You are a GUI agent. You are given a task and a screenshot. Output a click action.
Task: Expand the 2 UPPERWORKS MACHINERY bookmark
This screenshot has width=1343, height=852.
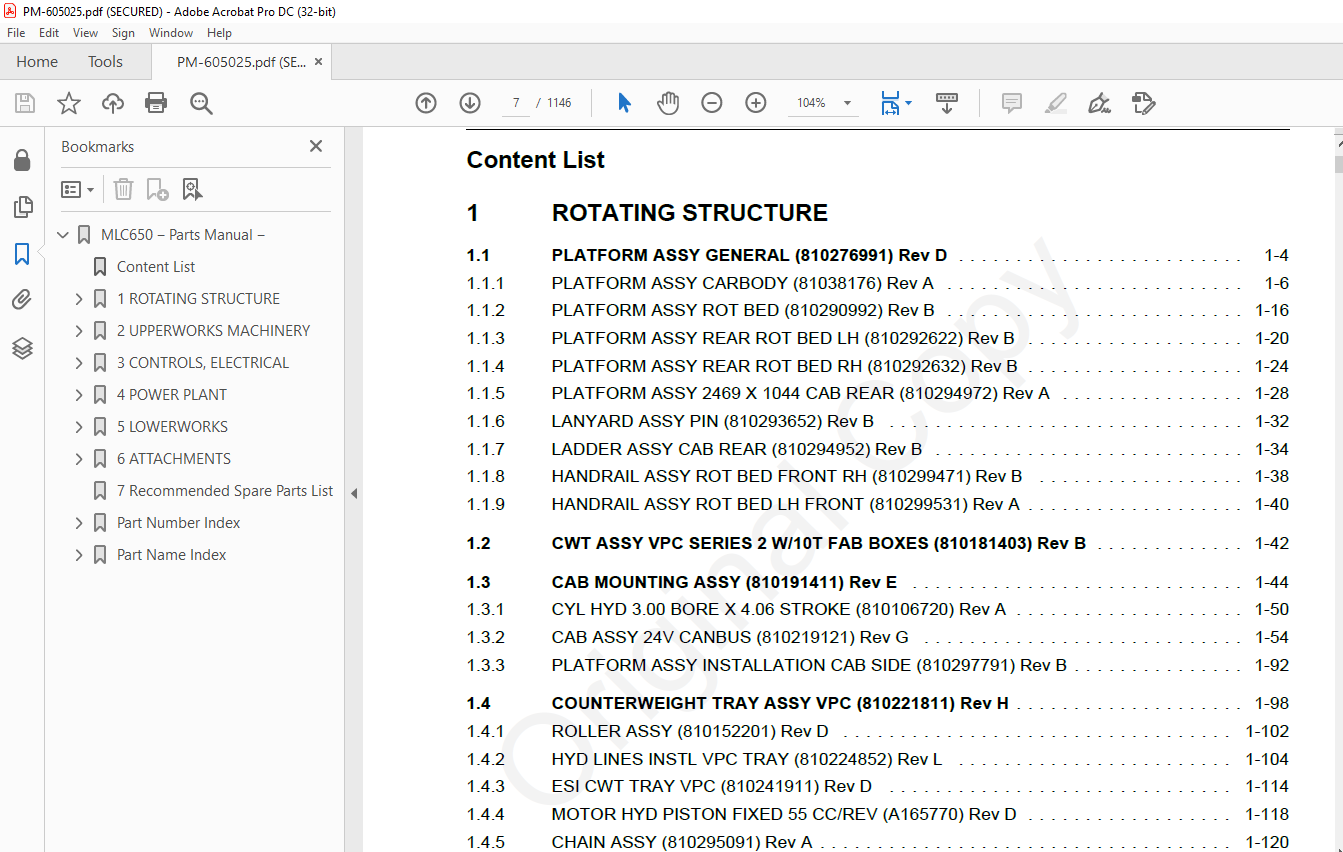click(x=79, y=331)
